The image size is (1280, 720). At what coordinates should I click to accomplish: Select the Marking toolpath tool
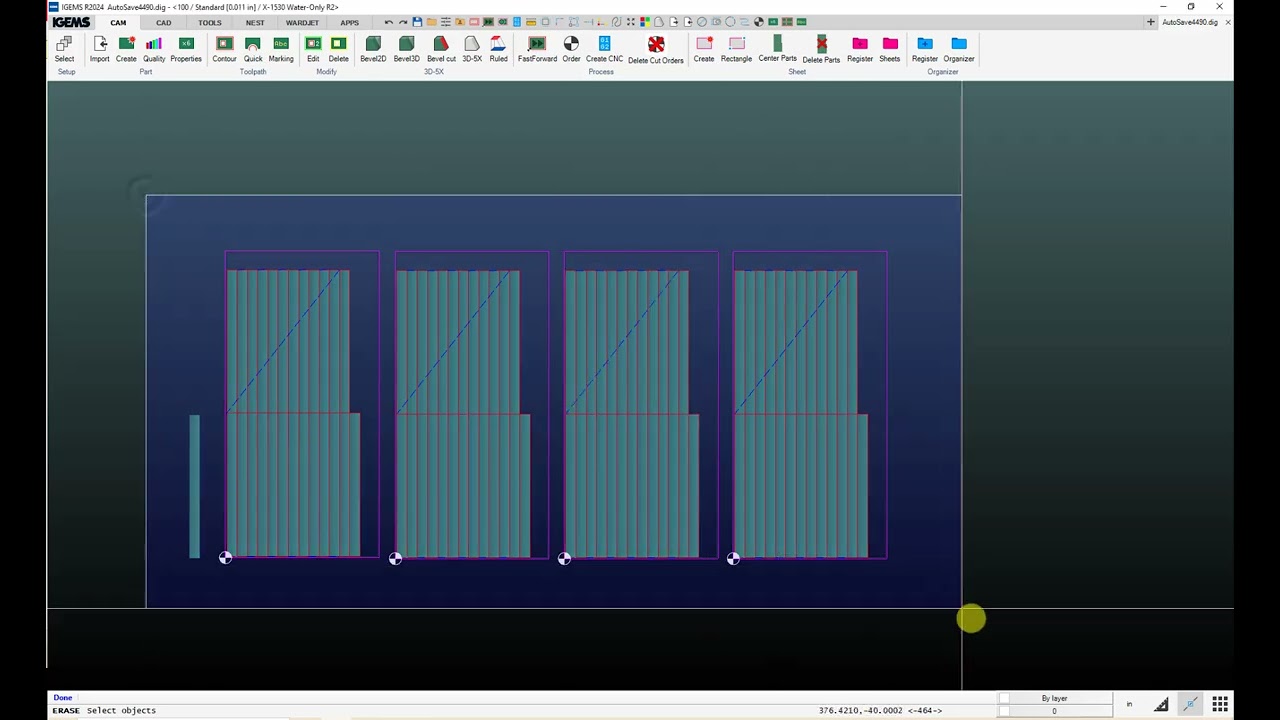click(x=281, y=49)
